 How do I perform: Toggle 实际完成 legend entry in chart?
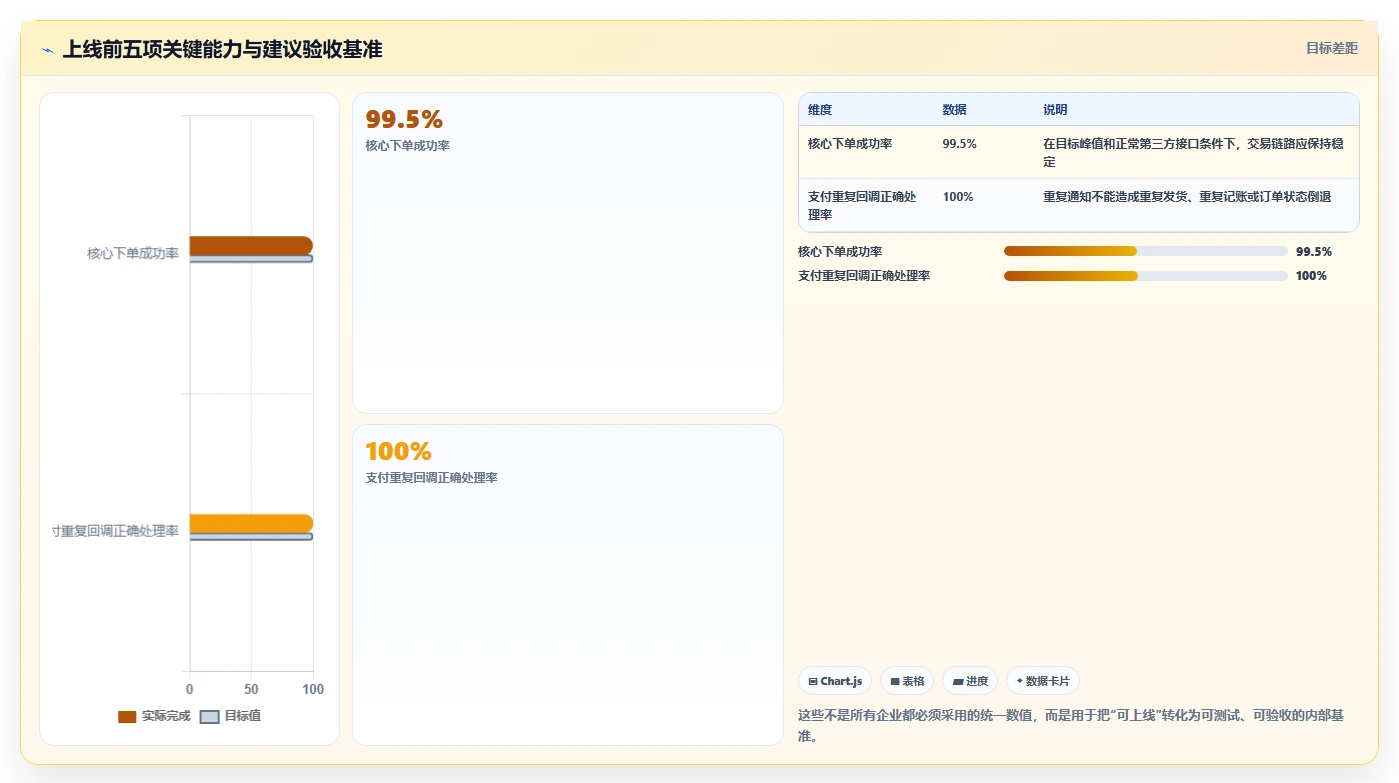pyautogui.click(x=154, y=716)
